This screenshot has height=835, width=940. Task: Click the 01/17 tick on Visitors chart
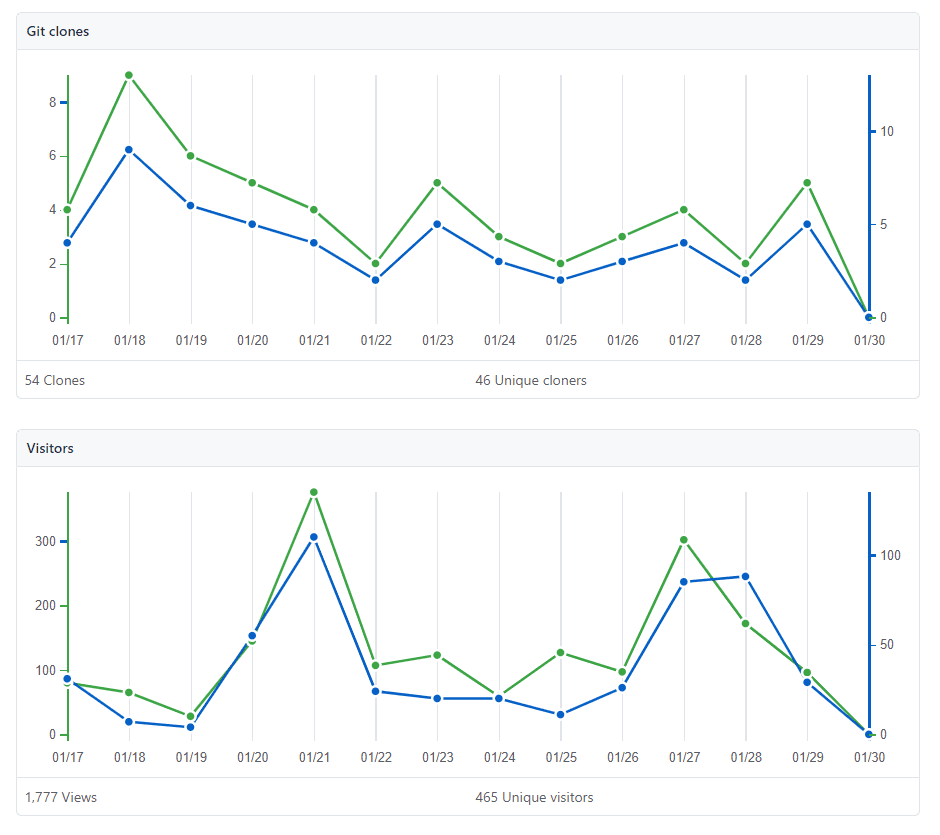[67, 758]
